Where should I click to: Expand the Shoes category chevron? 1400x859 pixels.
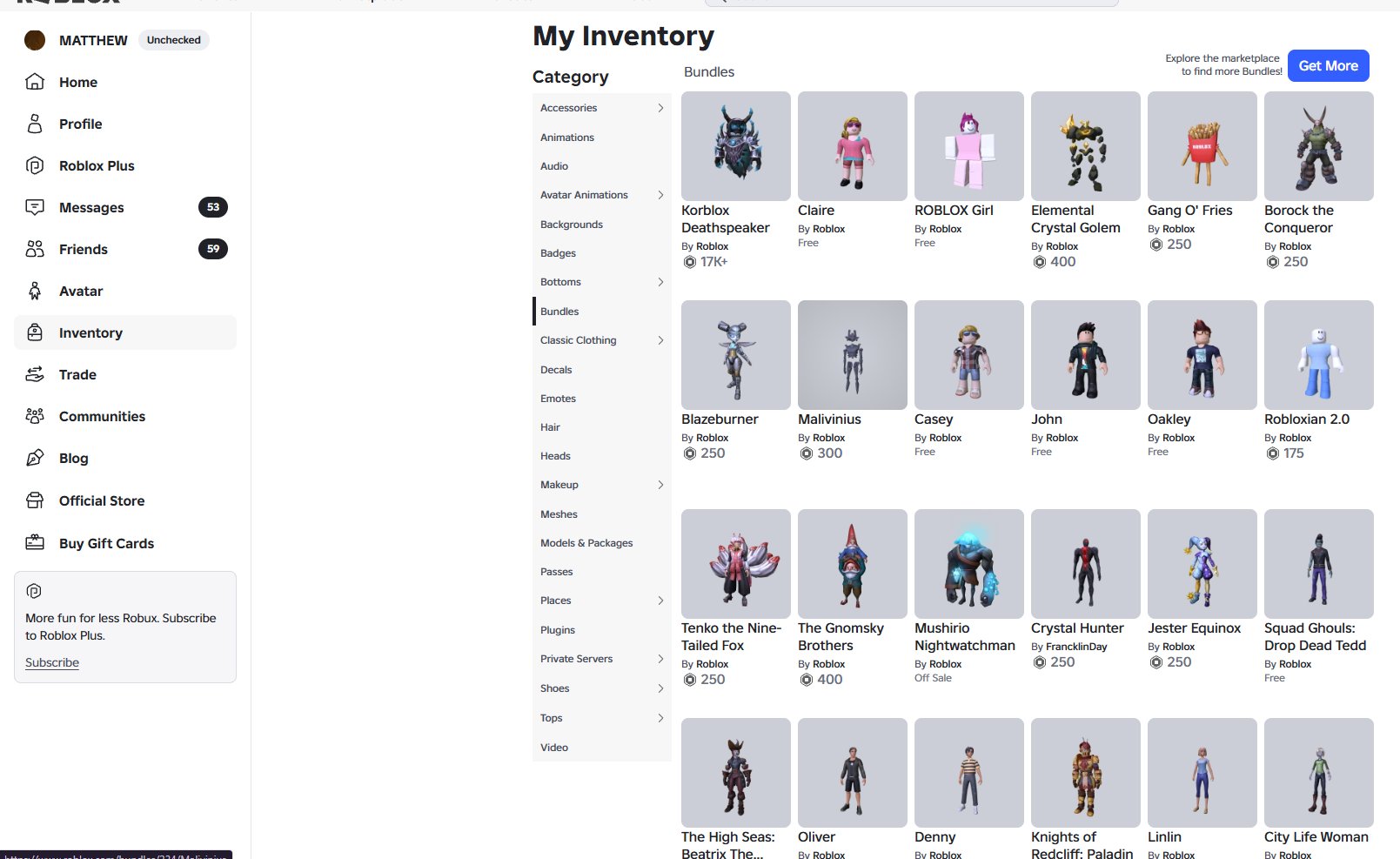coord(660,688)
